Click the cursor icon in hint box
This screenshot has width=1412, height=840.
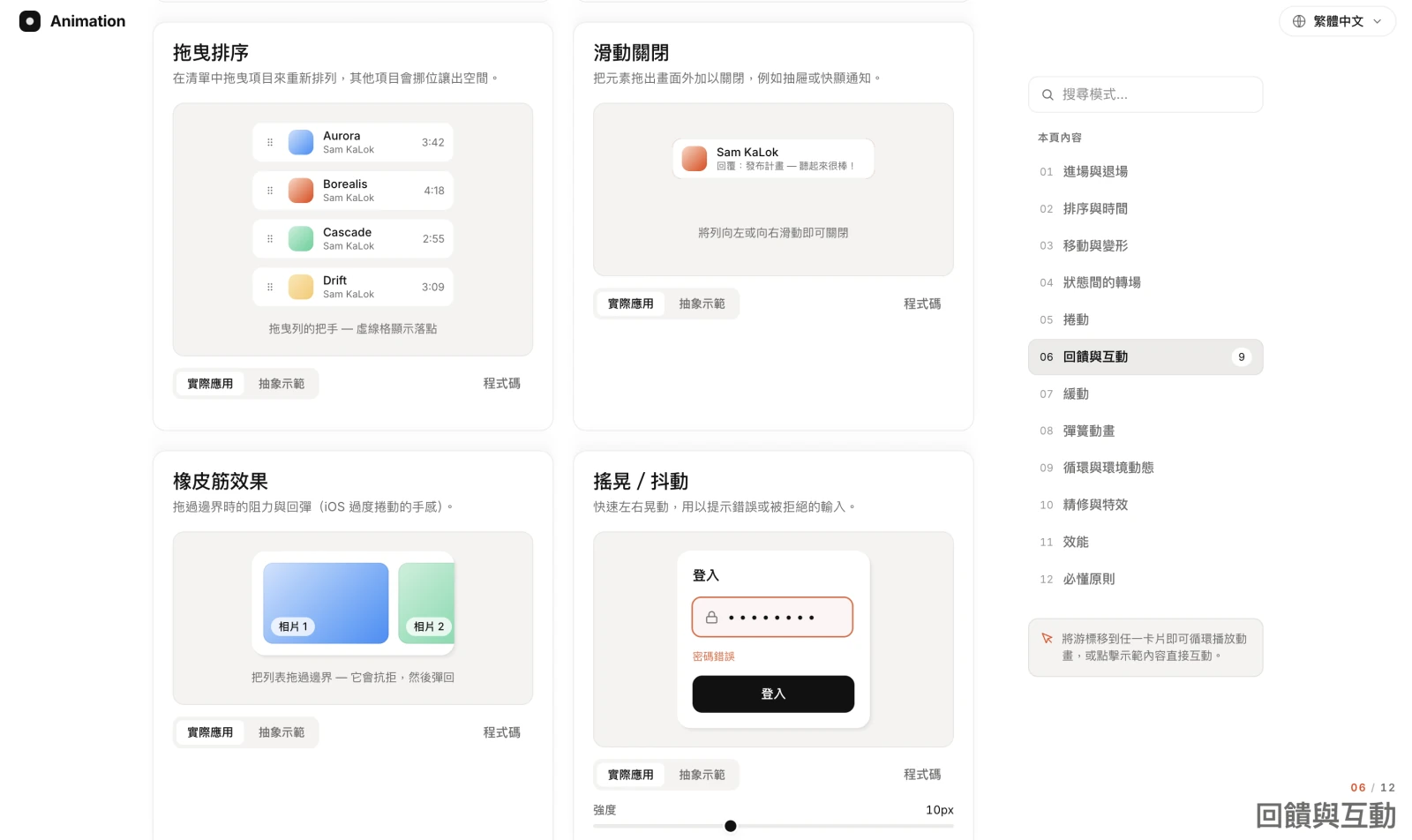coord(1048,639)
